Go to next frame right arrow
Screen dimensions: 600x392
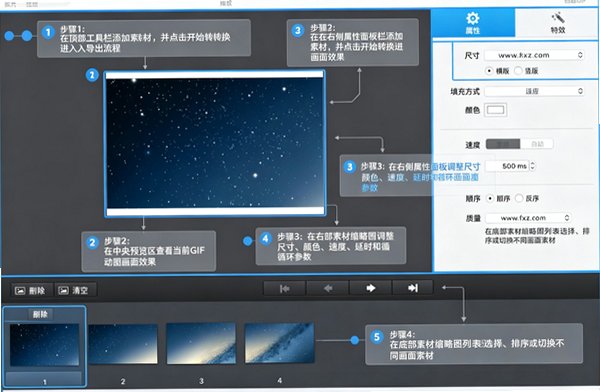click(370, 288)
